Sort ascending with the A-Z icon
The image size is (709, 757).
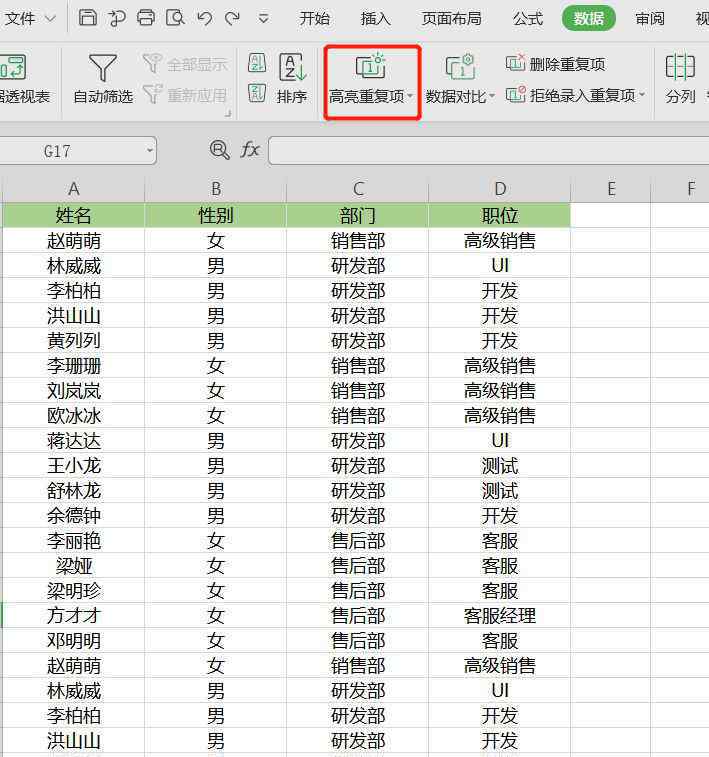coord(257,63)
